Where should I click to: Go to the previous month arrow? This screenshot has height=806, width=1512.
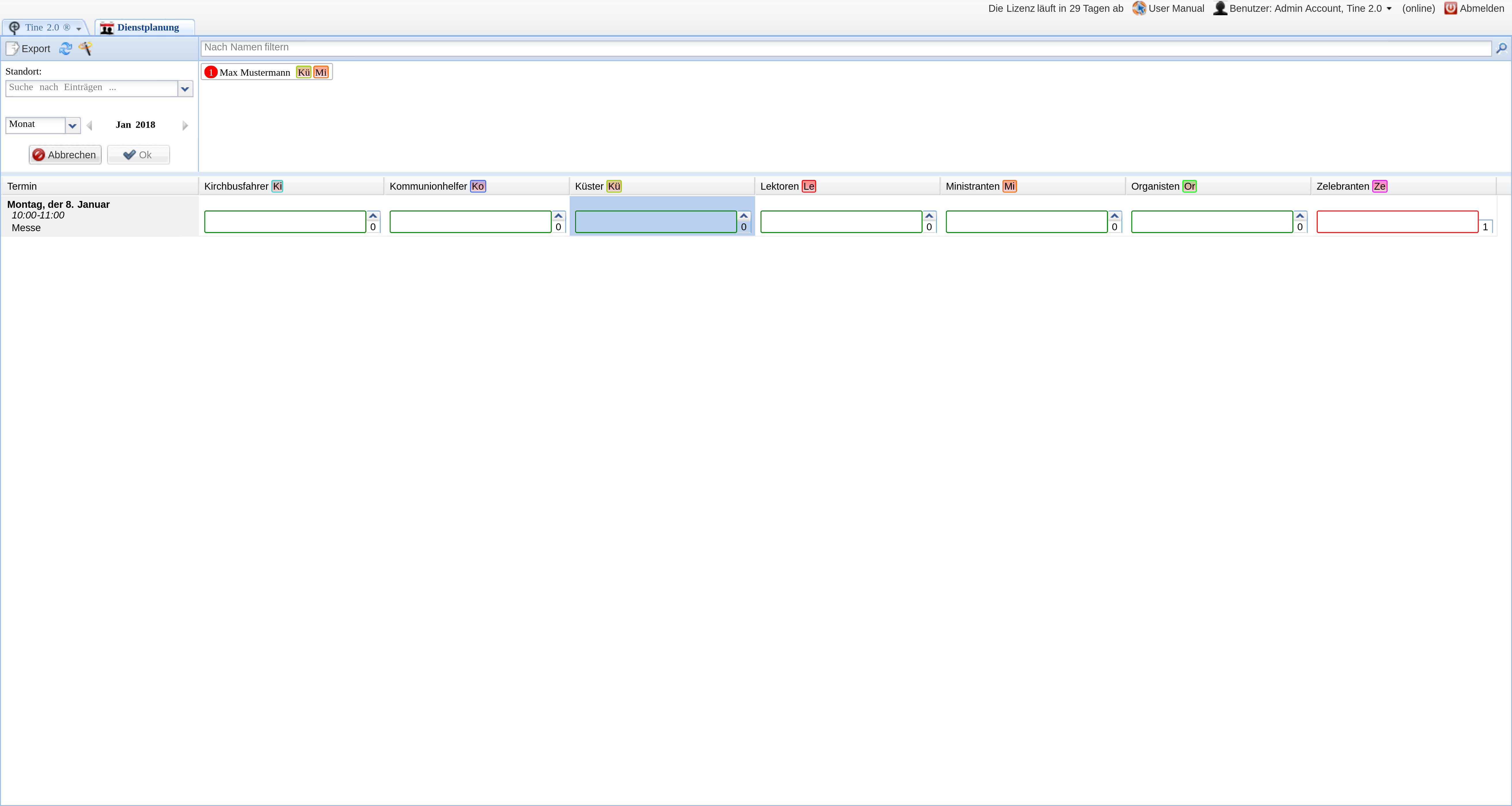tap(89, 126)
